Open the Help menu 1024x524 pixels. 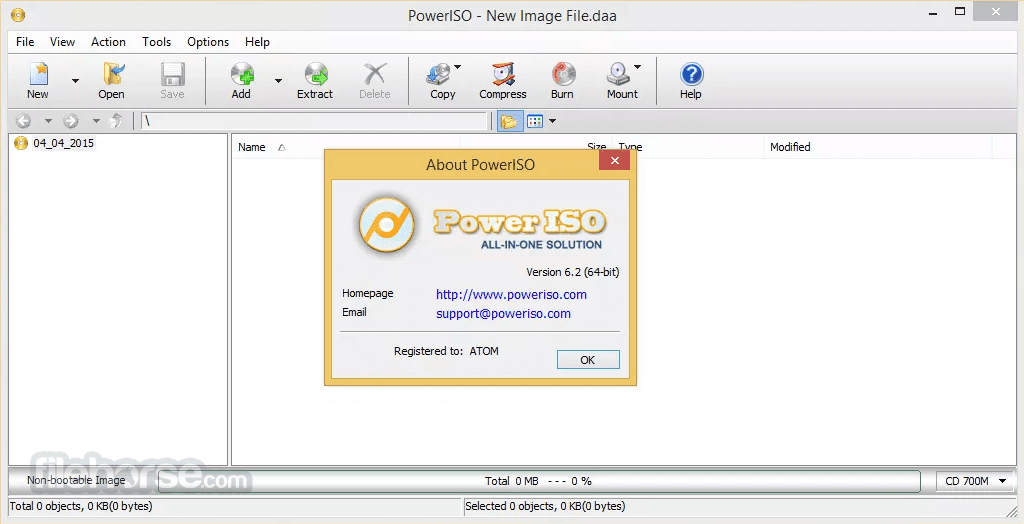257,42
